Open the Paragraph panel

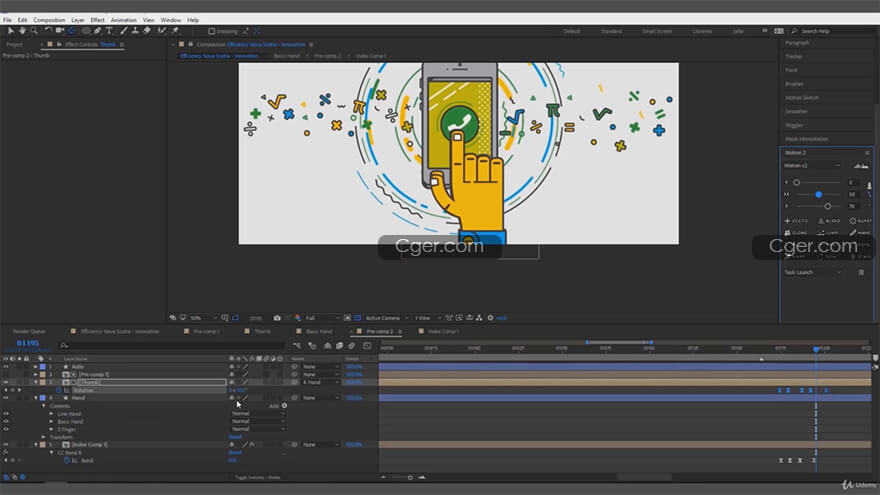(797, 43)
